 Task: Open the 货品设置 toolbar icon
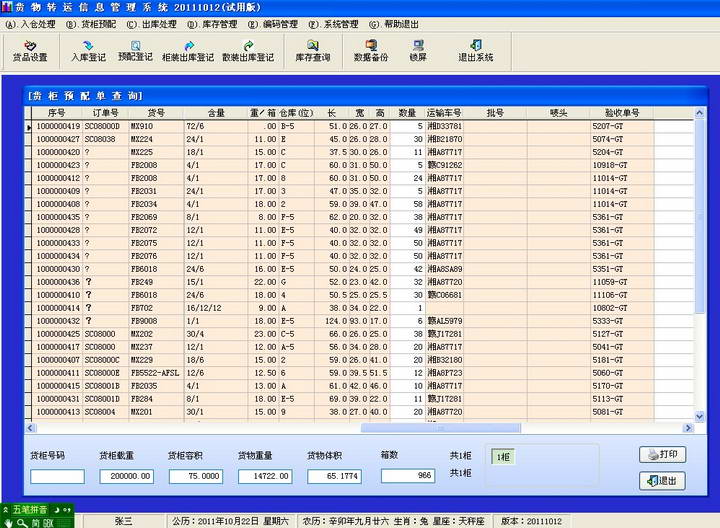click(x=30, y=51)
